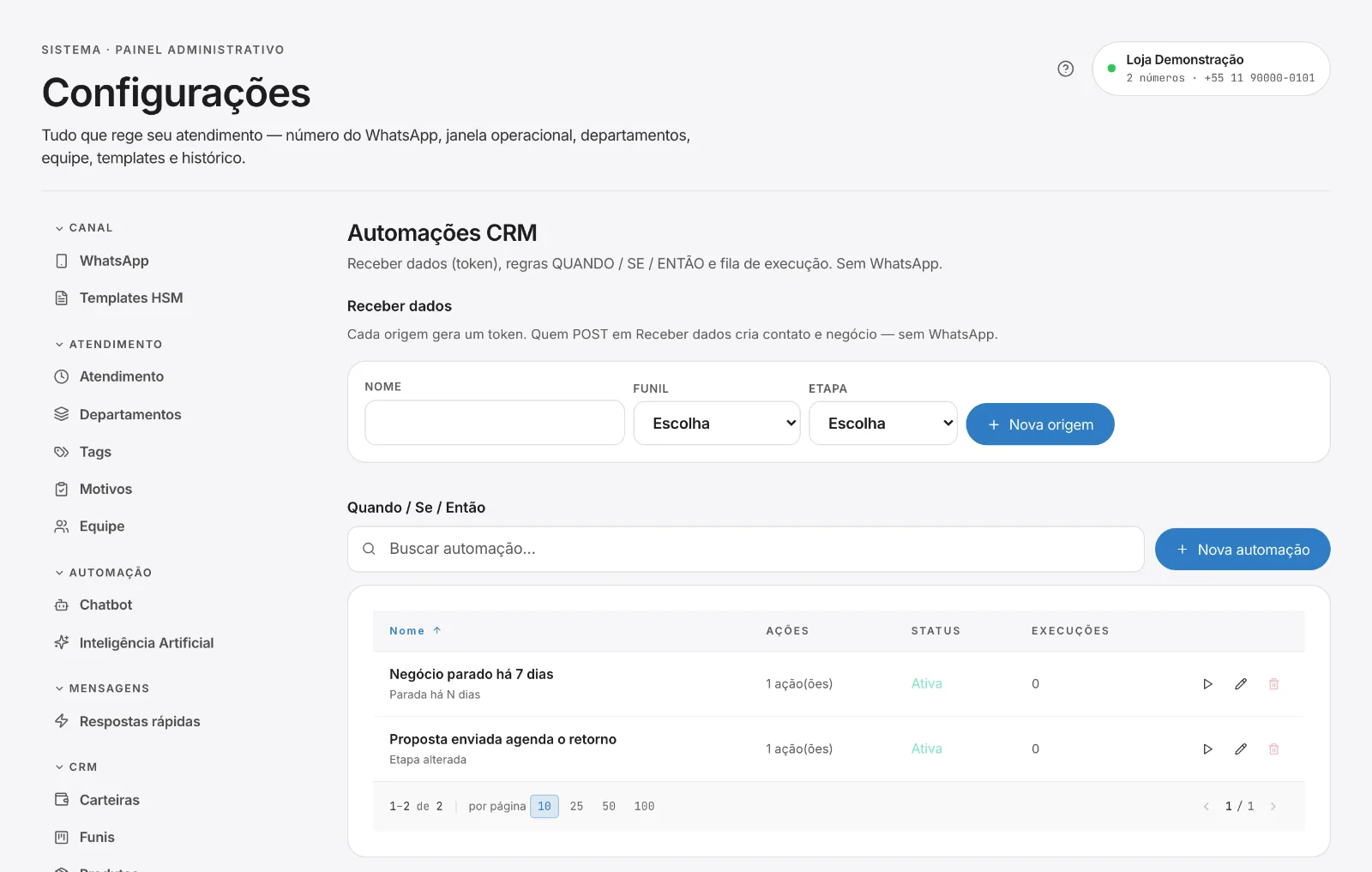Open the Funis menu item
The image size is (1372, 872).
97,837
